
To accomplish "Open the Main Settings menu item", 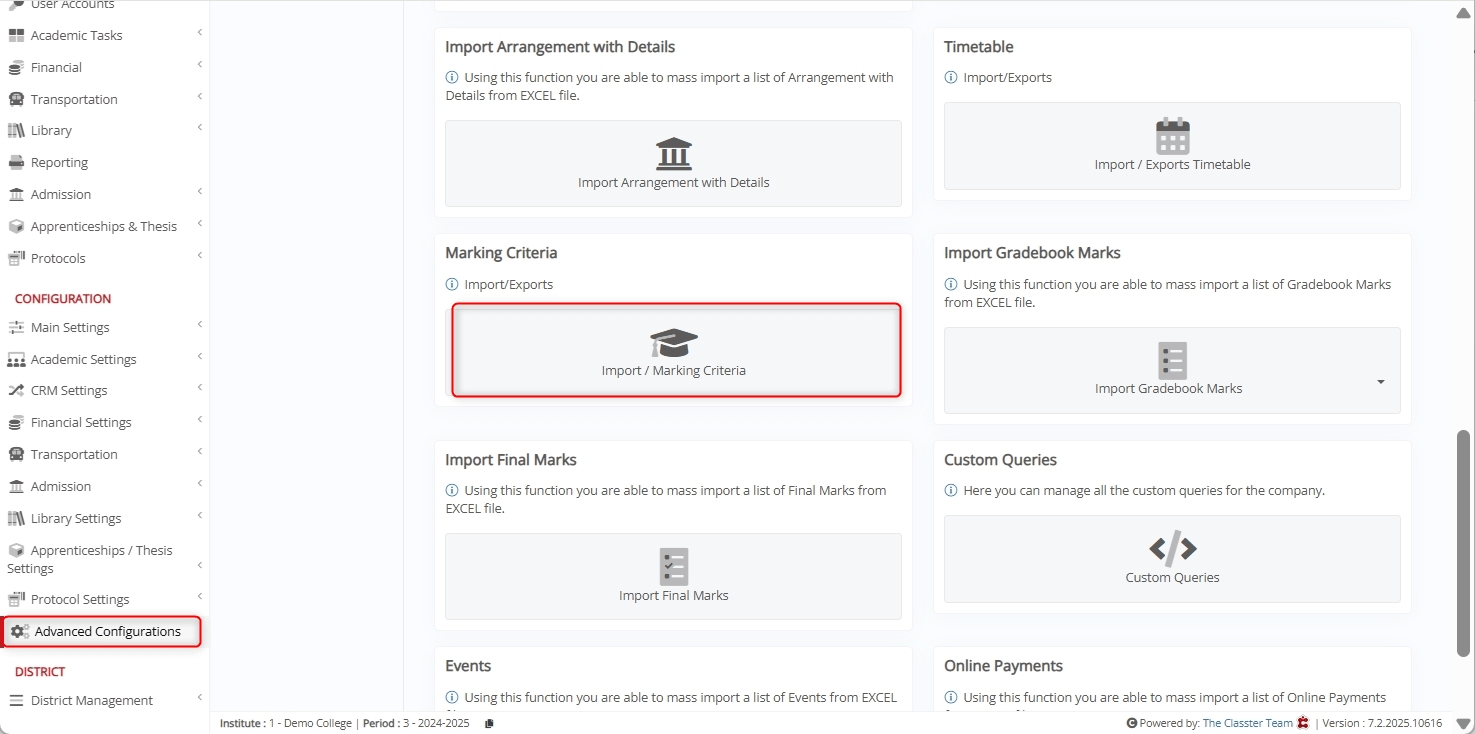I will pos(70,327).
